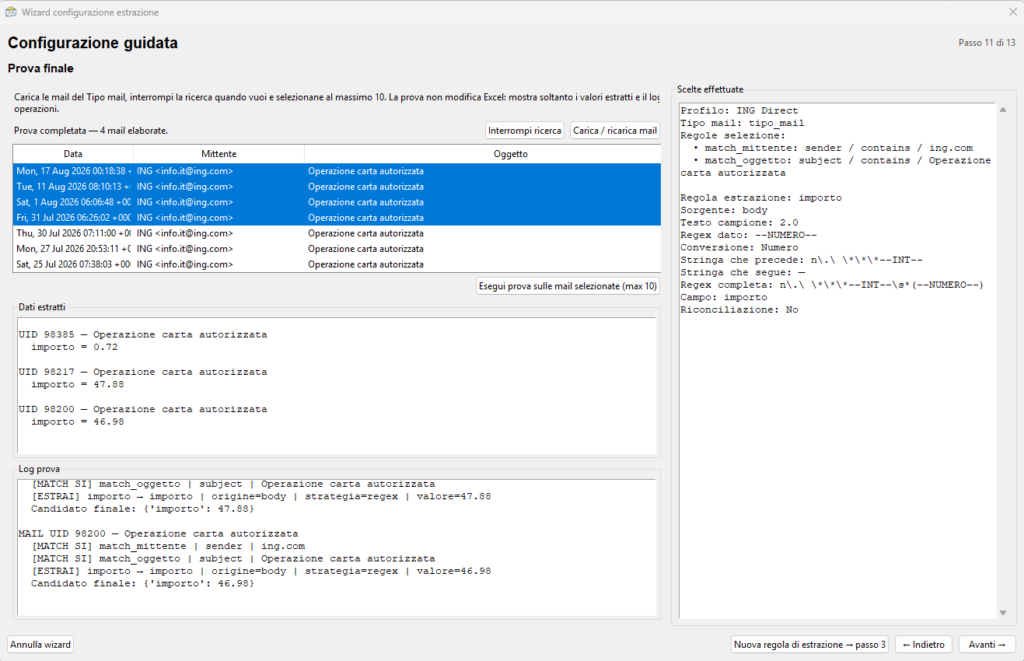The width and height of the screenshot is (1024, 661).
Task: Click 'Tipo mail: tipo_mail' text
Action: tap(742, 123)
